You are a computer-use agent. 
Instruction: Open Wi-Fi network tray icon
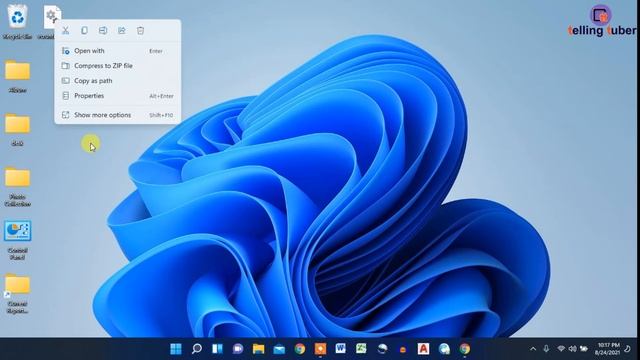(x=561, y=349)
